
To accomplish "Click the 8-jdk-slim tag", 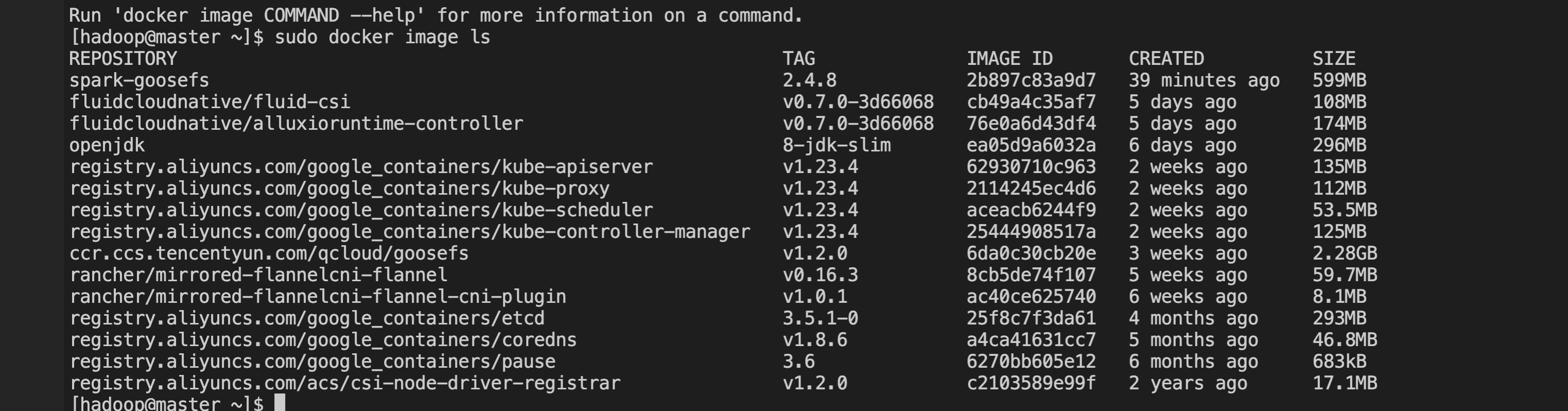I will (837, 146).
